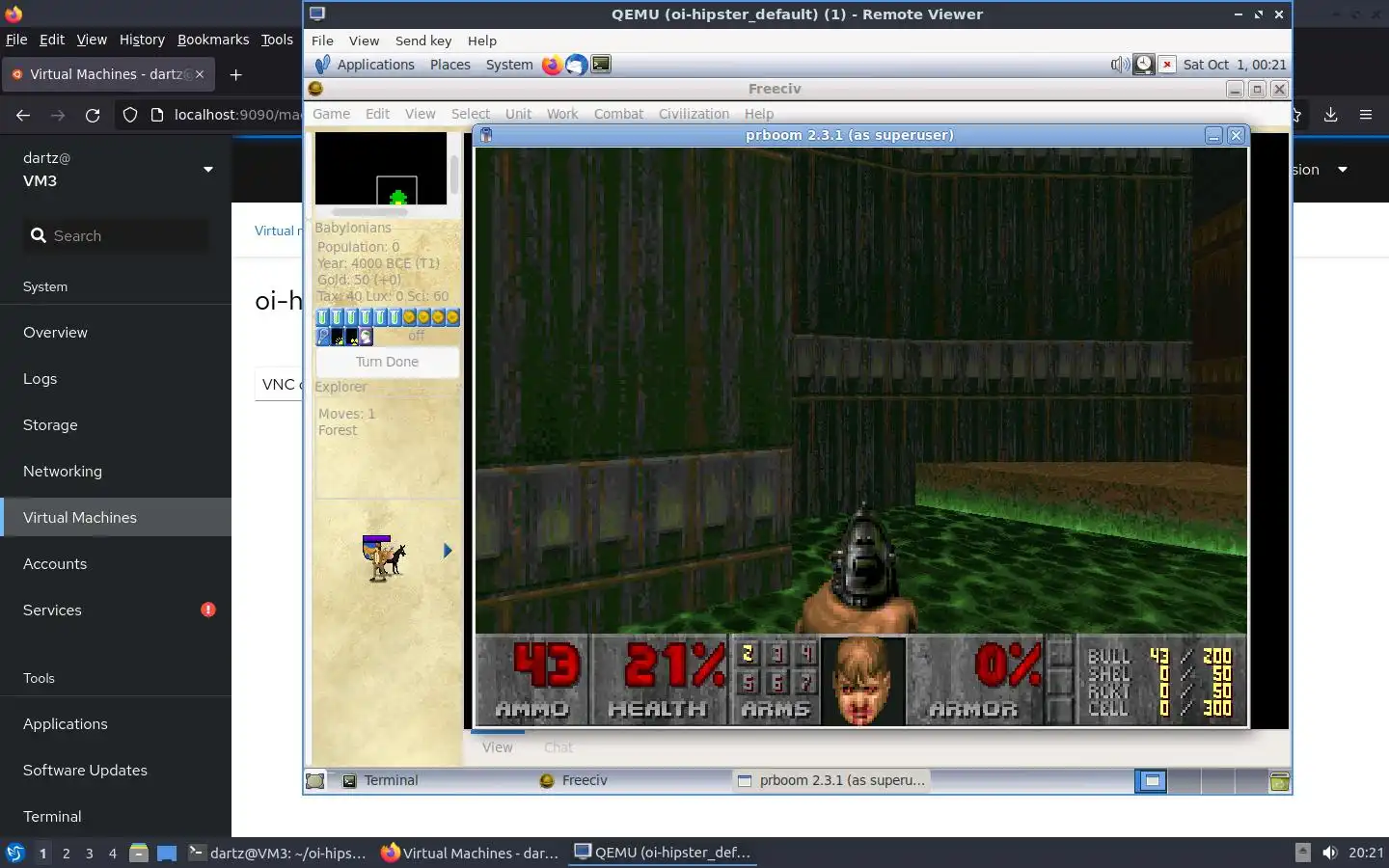This screenshot has width=1389, height=868.
Task: Click Freeciv tax rate luxury-science icons strip
Action: coord(387,317)
